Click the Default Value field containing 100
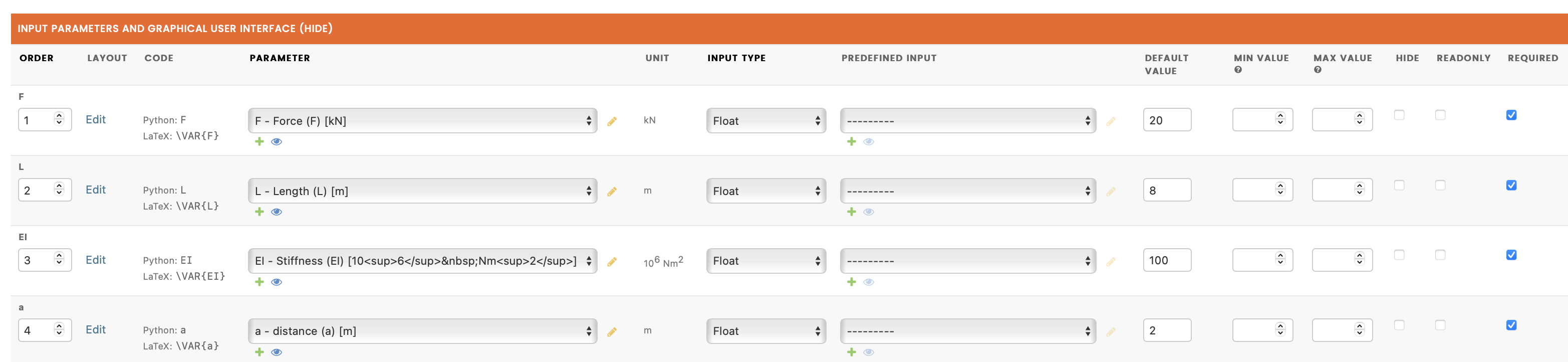Viewport: 1568px width, 362px height. click(x=1167, y=260)
